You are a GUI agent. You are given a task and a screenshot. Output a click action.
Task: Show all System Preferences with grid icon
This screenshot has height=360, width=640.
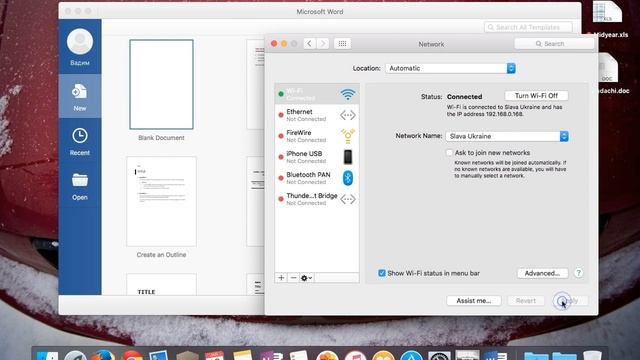click(342, 44)
